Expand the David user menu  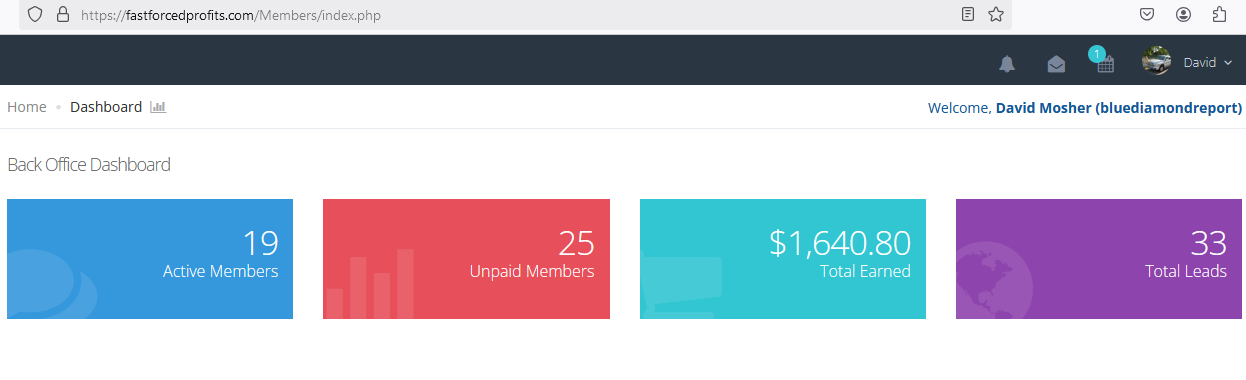(x=1208, y=62)
